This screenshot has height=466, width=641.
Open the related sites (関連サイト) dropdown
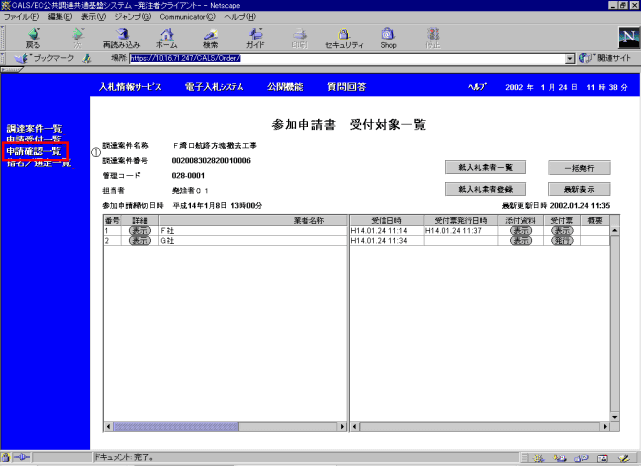[606, 59]
